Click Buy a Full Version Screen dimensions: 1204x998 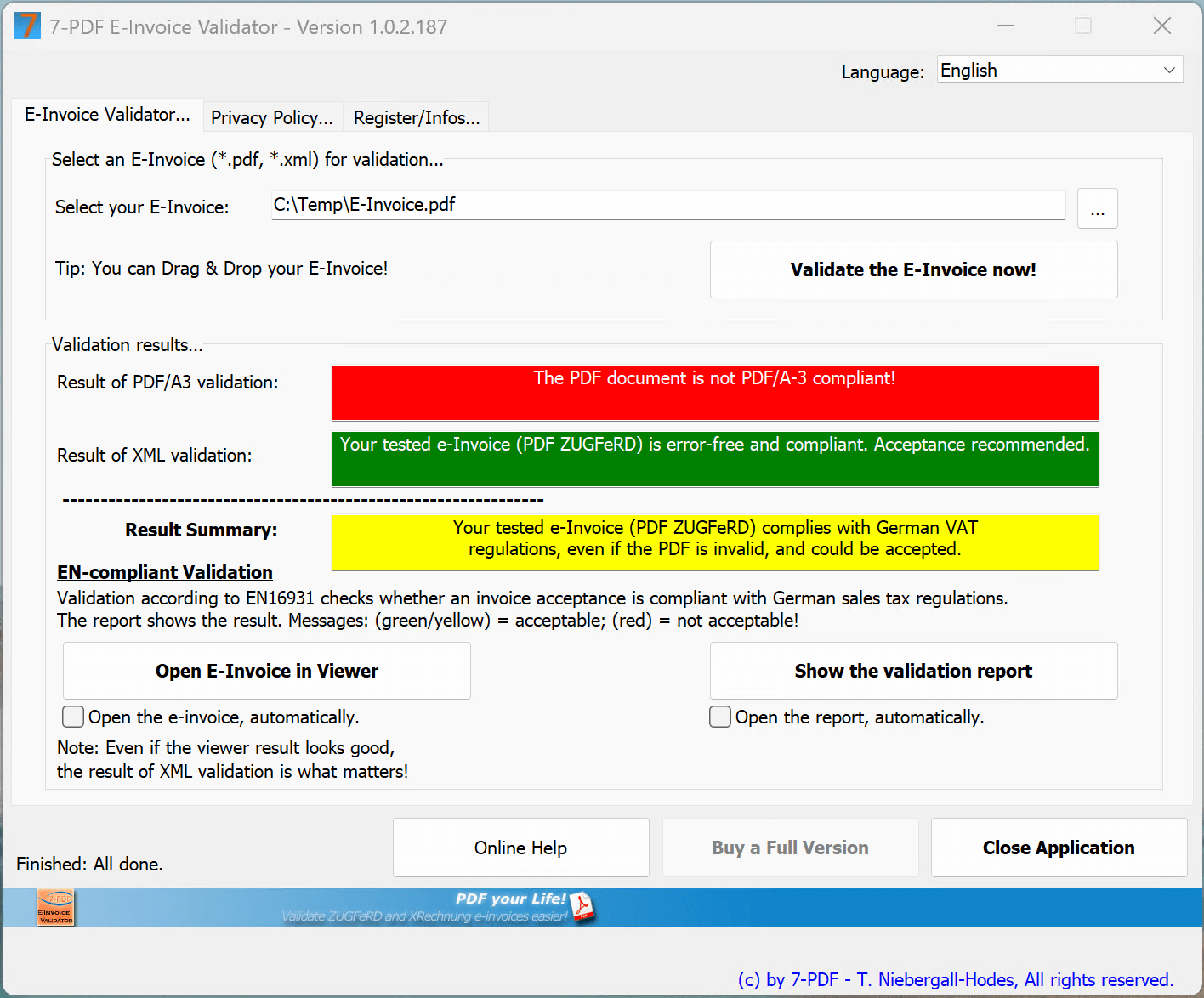(790, 848)
